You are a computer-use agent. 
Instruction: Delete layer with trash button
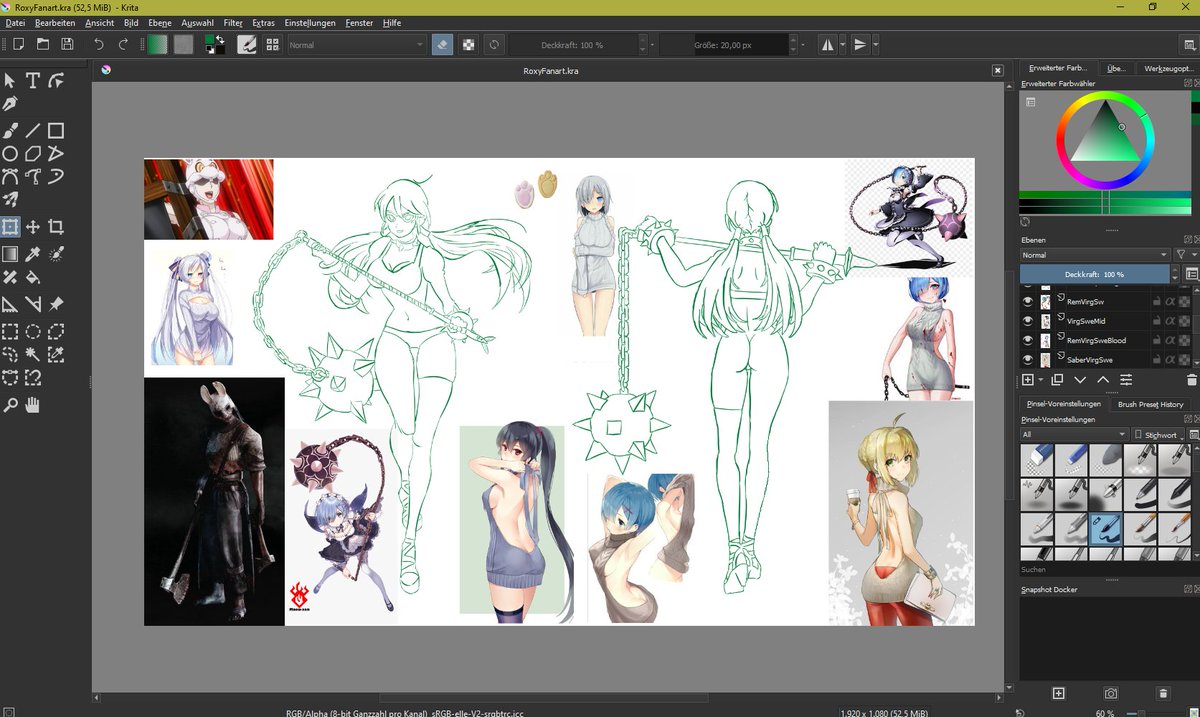click(1190, 380)
